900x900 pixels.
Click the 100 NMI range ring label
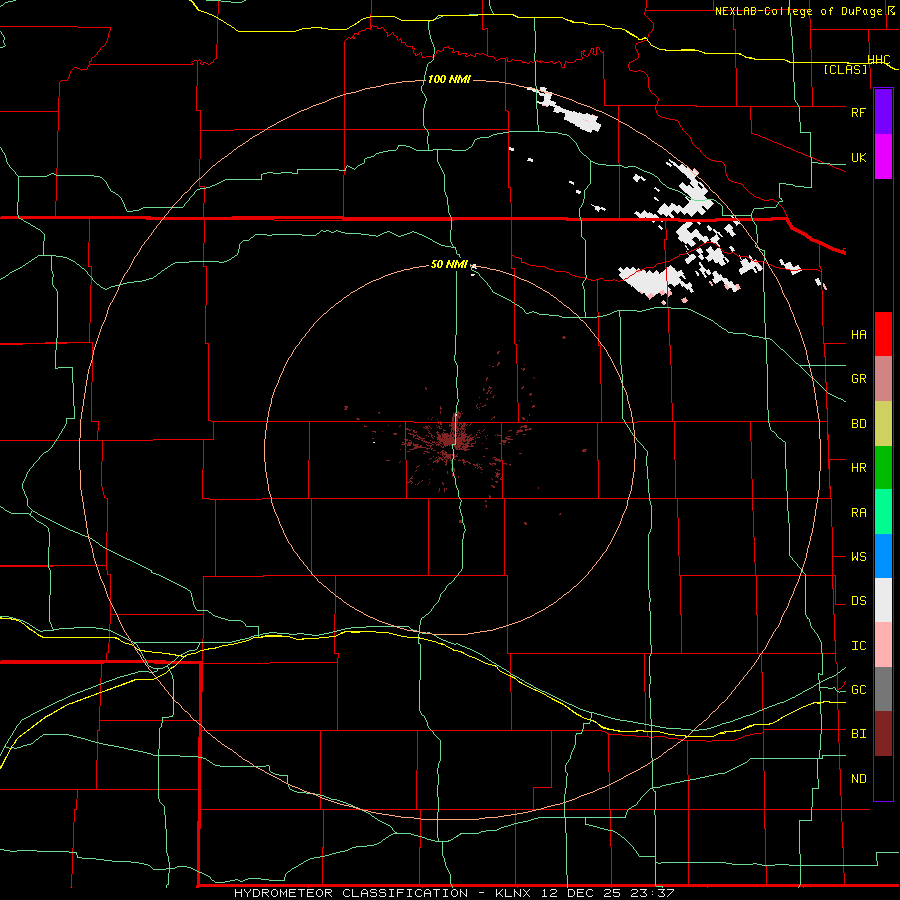coord(449,79)
